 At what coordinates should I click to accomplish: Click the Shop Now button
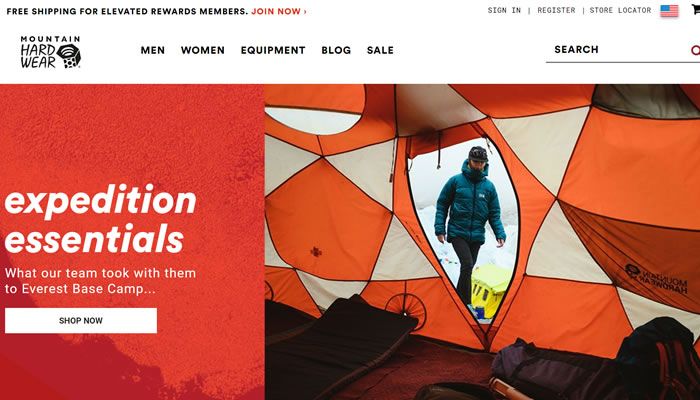81,321
